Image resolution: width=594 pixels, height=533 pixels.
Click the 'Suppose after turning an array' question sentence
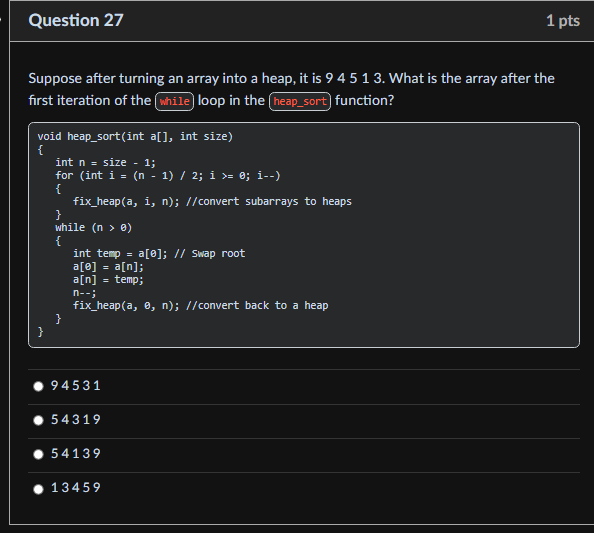pos(291,89)
